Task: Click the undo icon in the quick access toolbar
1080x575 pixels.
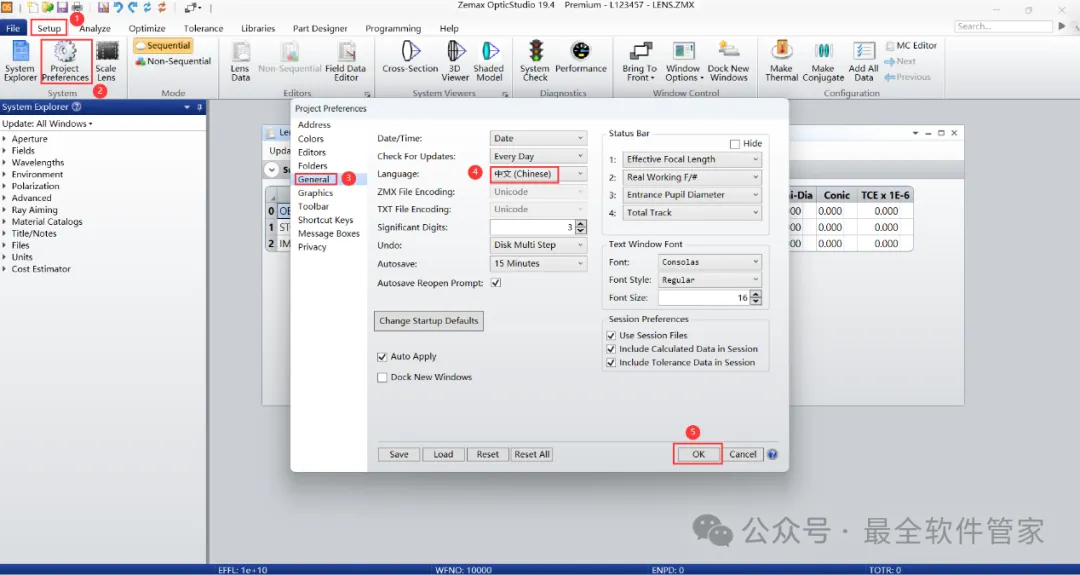Action: [x=117, y=8]
